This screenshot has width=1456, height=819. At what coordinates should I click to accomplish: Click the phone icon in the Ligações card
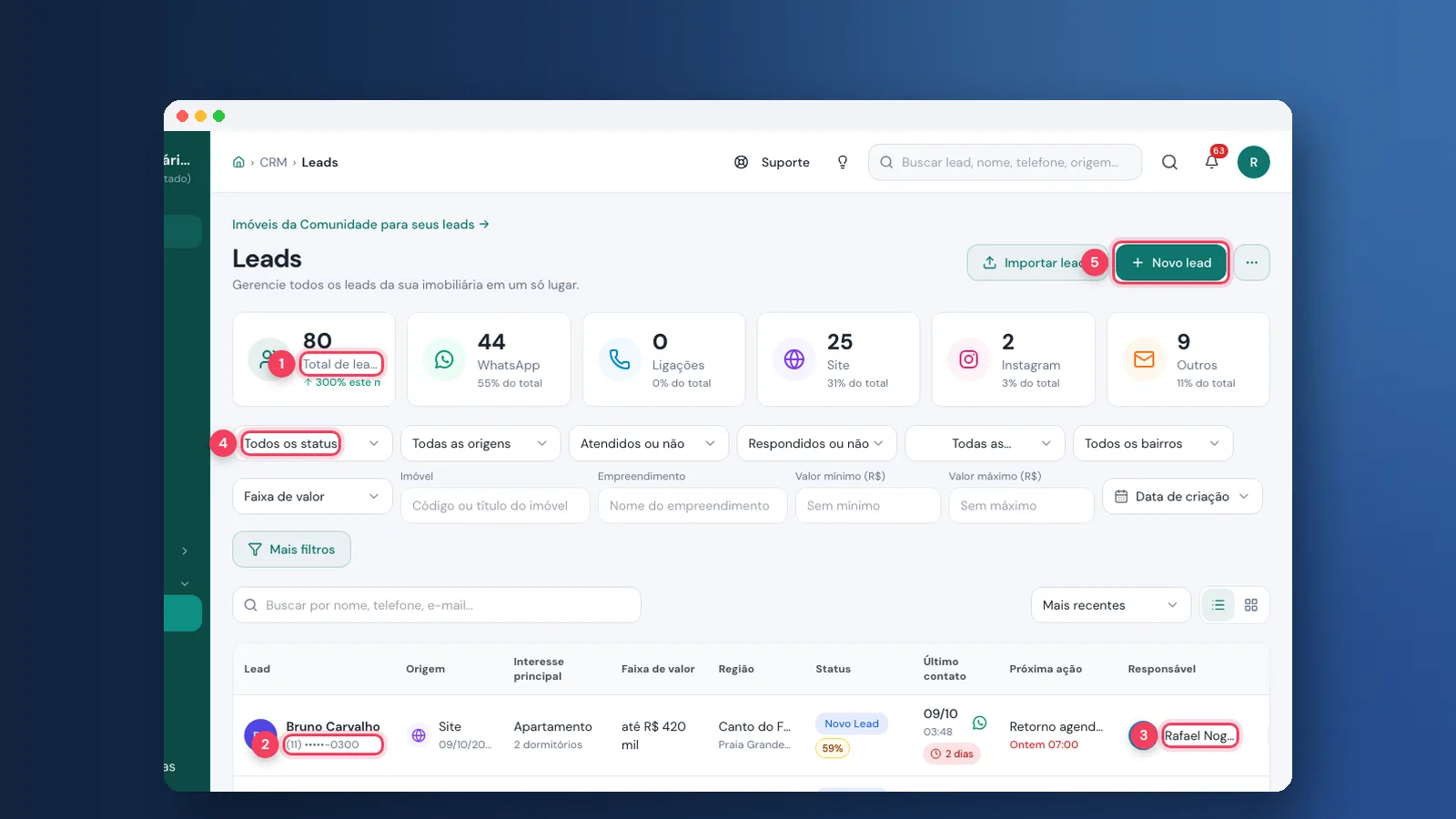coord(620,359)
